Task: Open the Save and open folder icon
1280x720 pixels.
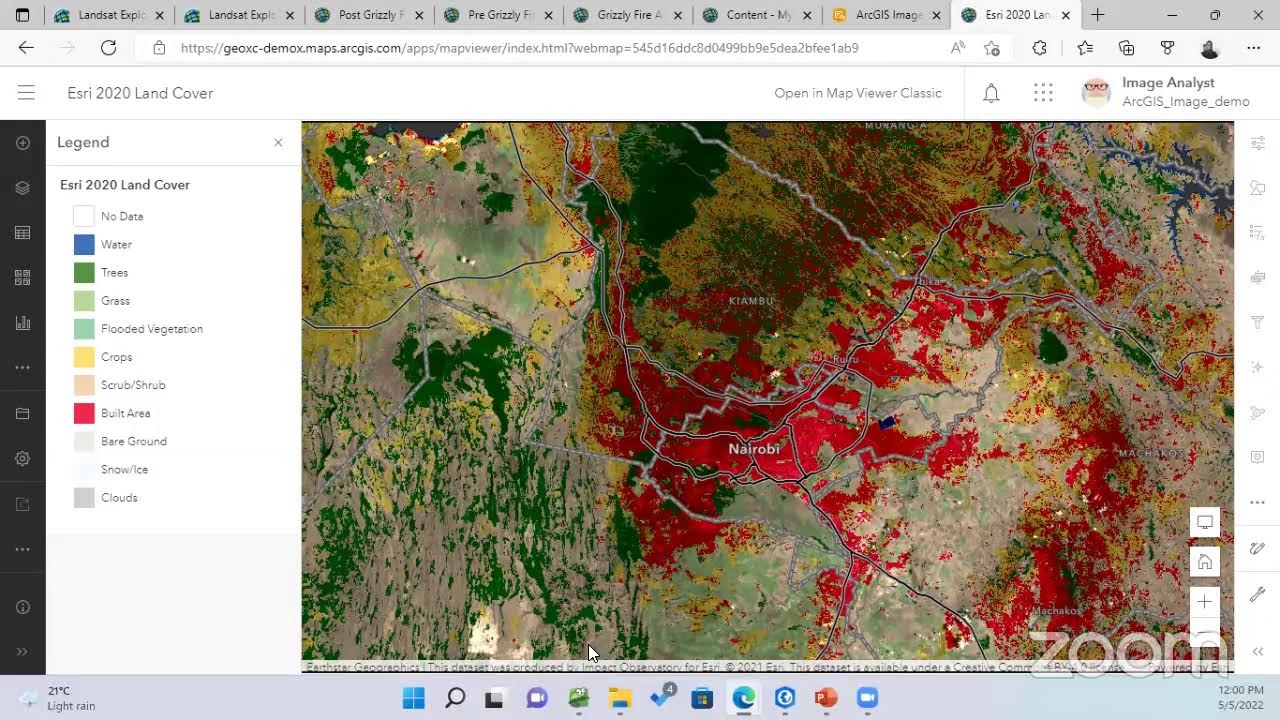Action: point(22,414)
